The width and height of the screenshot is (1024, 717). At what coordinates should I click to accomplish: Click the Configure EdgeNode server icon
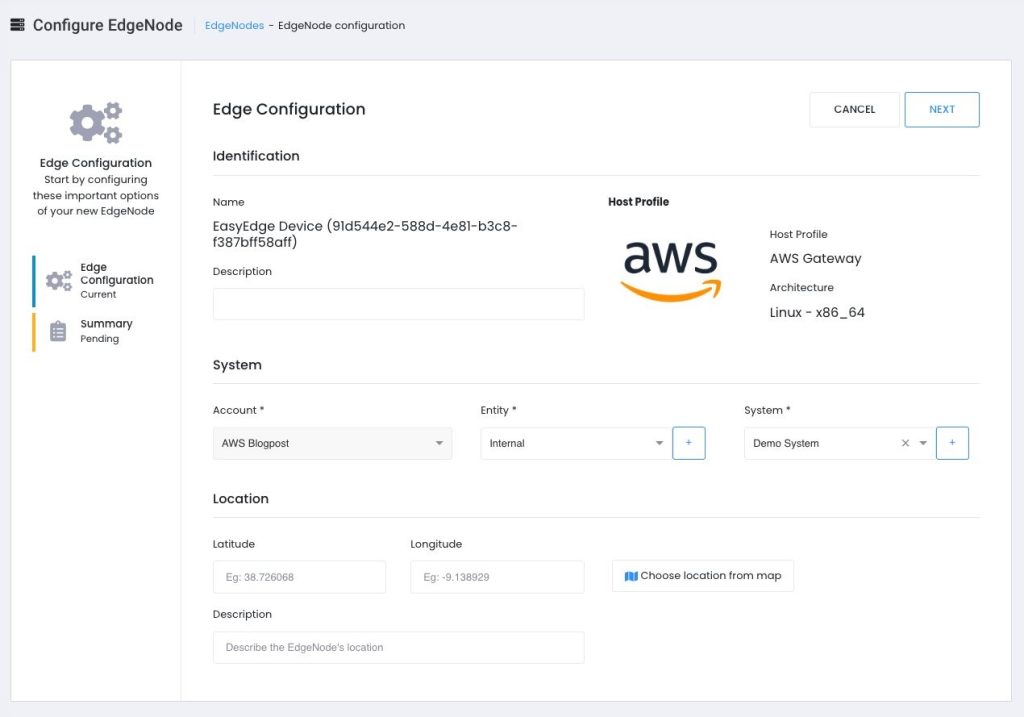(18, 25)
